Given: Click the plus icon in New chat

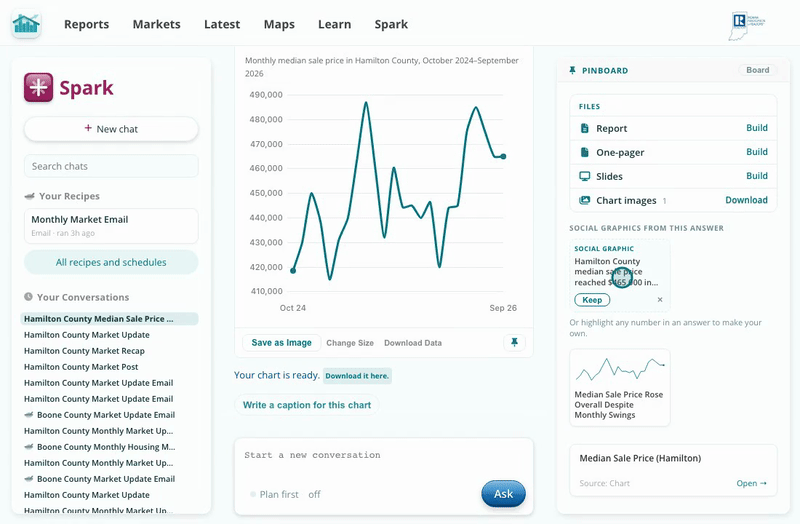Looking at the screenshot, I should 88,128.
